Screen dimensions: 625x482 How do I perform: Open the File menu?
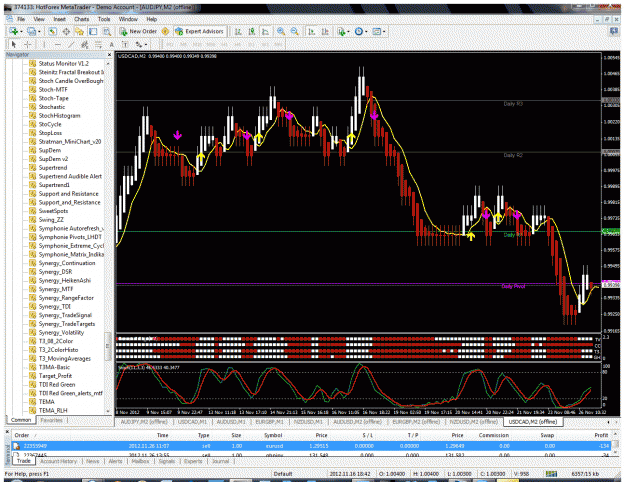tap(21, 19)
